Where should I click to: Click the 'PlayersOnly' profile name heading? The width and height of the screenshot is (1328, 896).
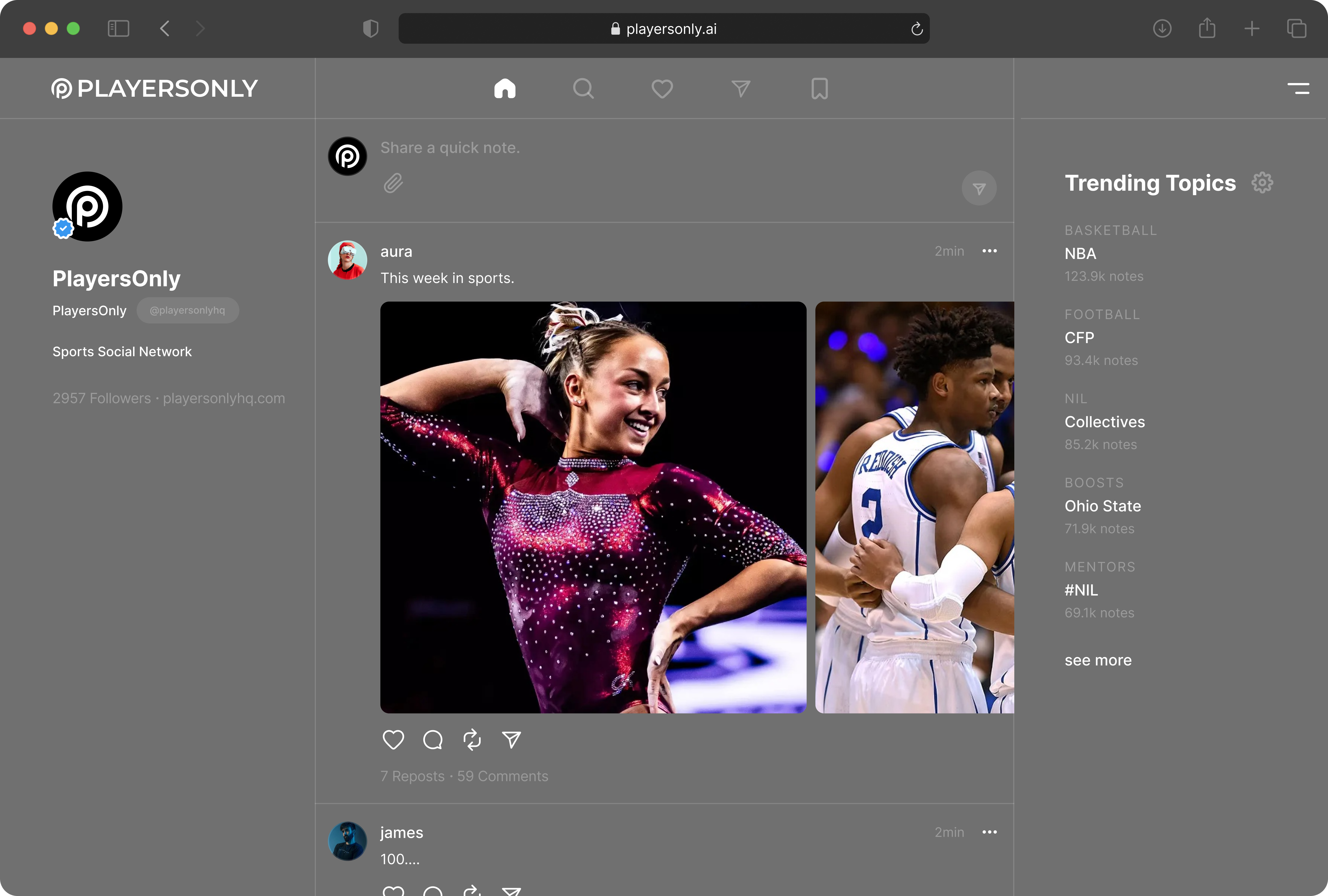click(x=117, y=279)
